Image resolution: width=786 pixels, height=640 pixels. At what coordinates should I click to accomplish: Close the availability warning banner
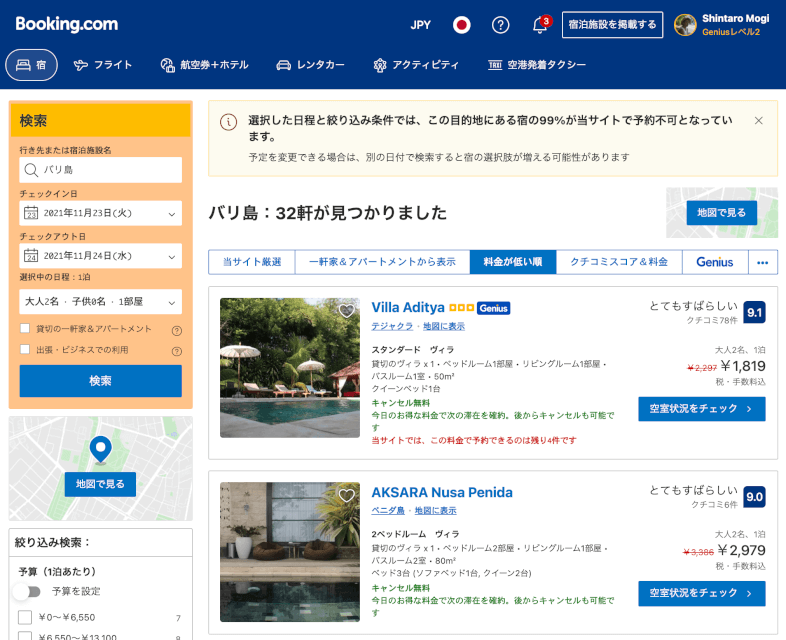[758, 120]
